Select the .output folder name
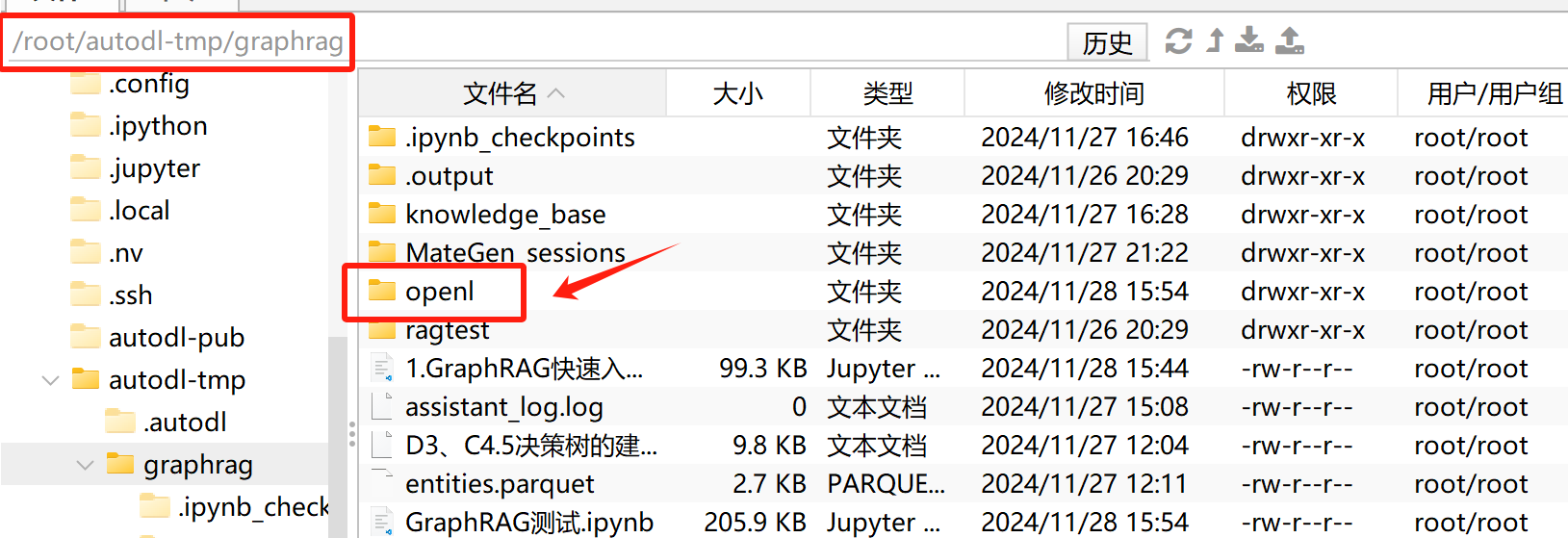1568x538 pixels. point(449,176)
